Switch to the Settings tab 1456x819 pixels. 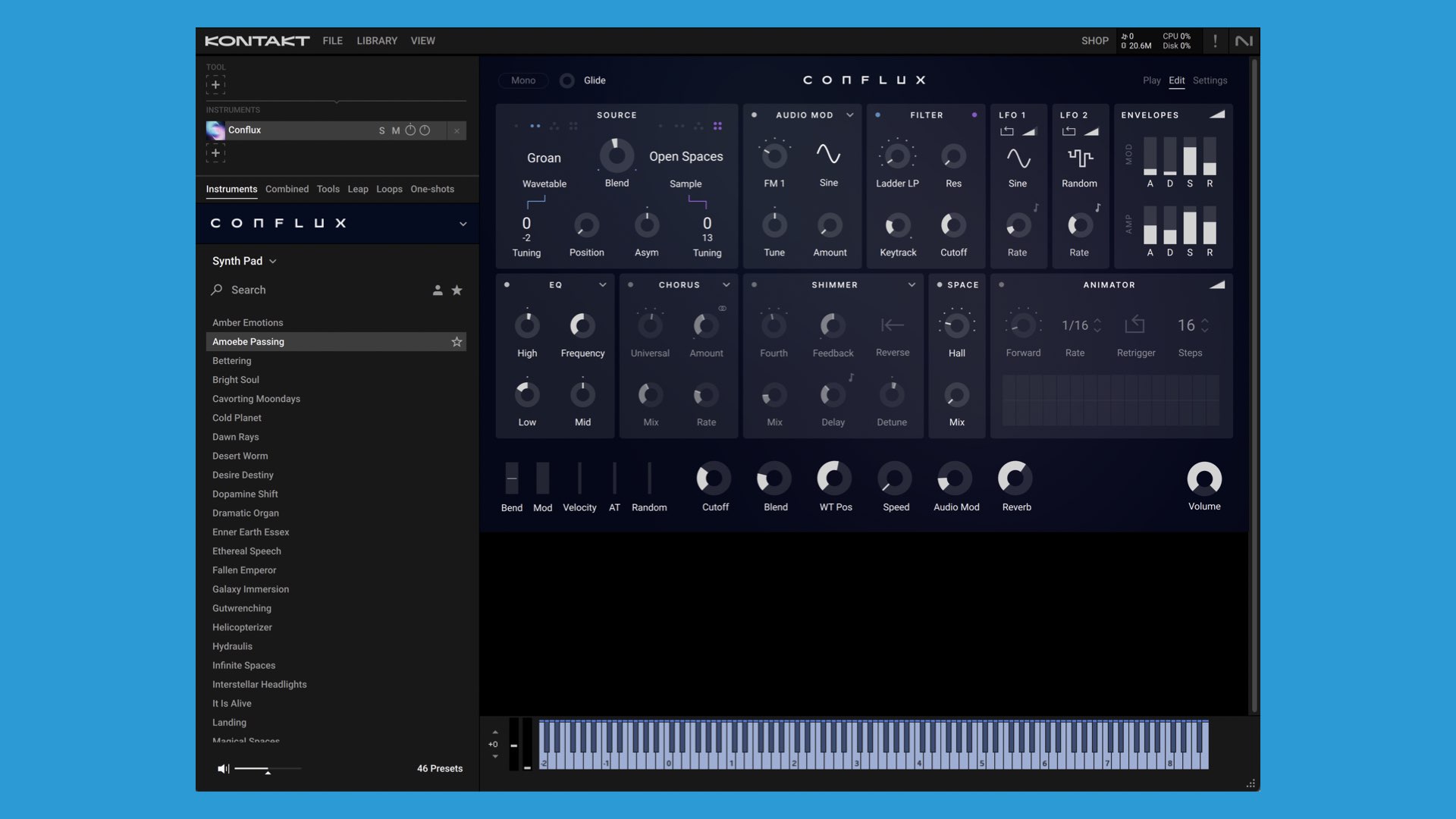[1210, 80]
